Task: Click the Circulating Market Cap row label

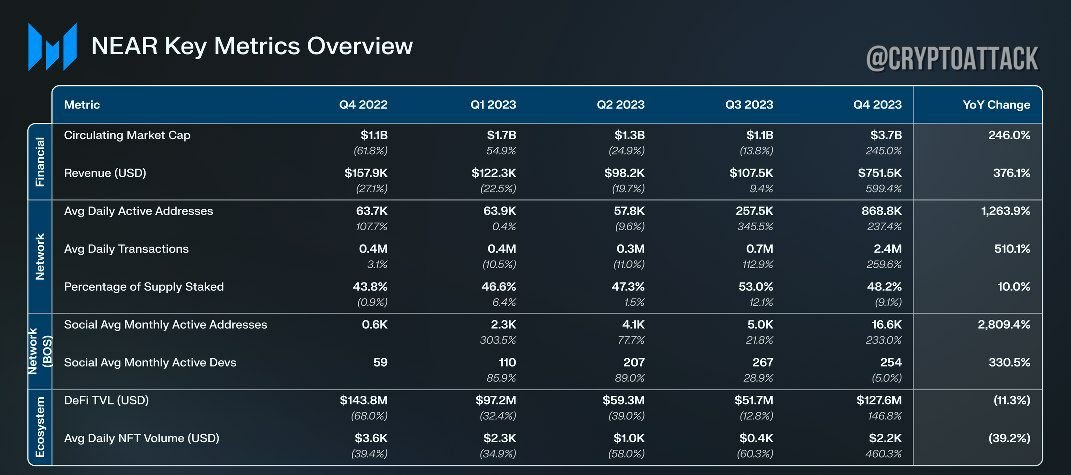Action: pos(128,135)
